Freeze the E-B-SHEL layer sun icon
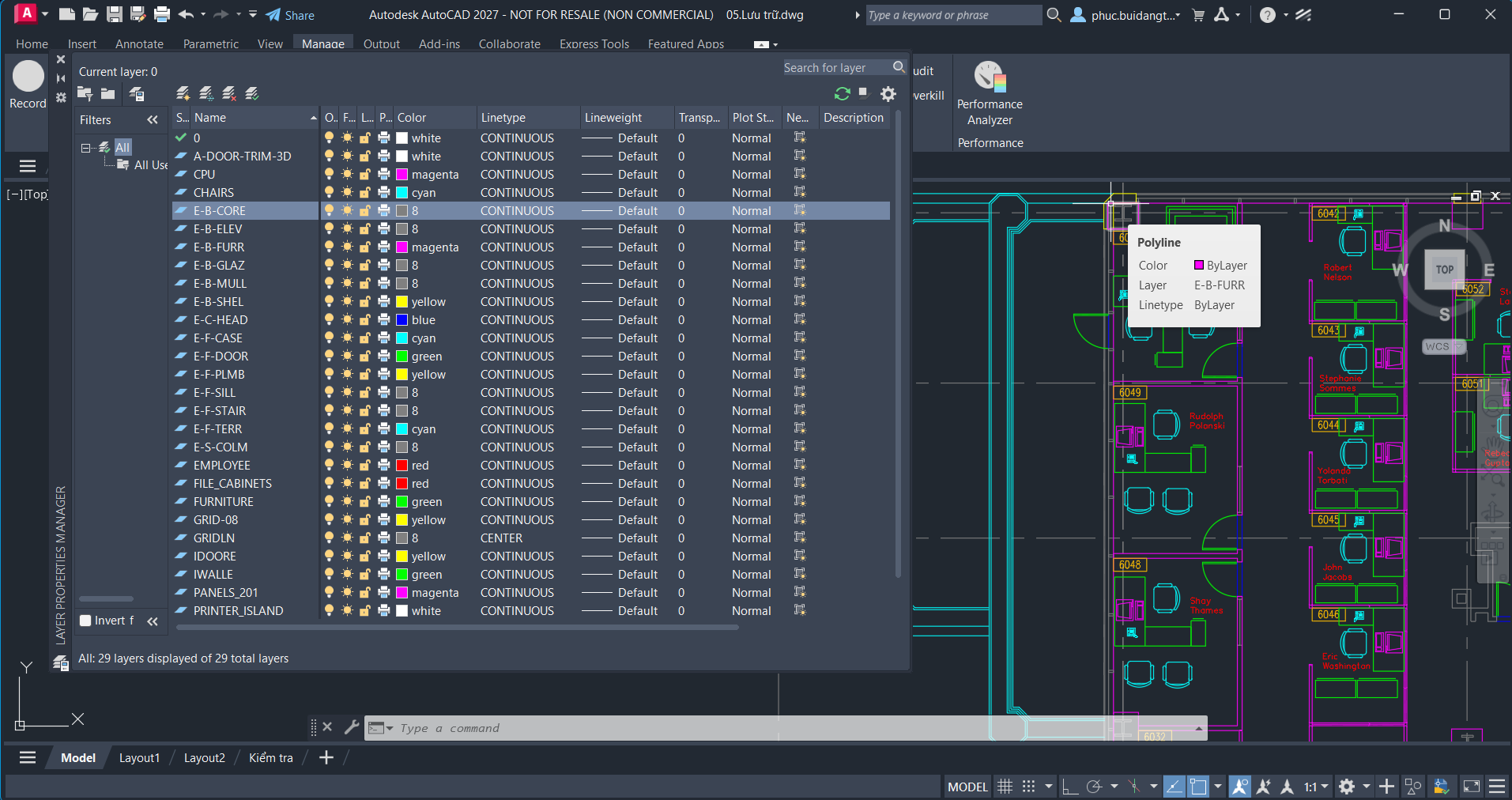This screenshot has height=800, width=1512. [347, 301]
